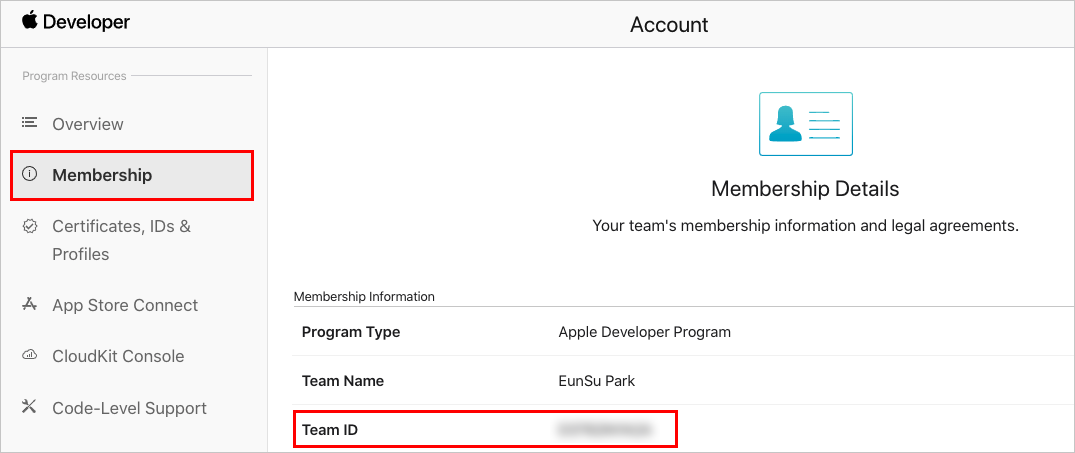Click the Code-Level Support tools icon

(29, 406)
